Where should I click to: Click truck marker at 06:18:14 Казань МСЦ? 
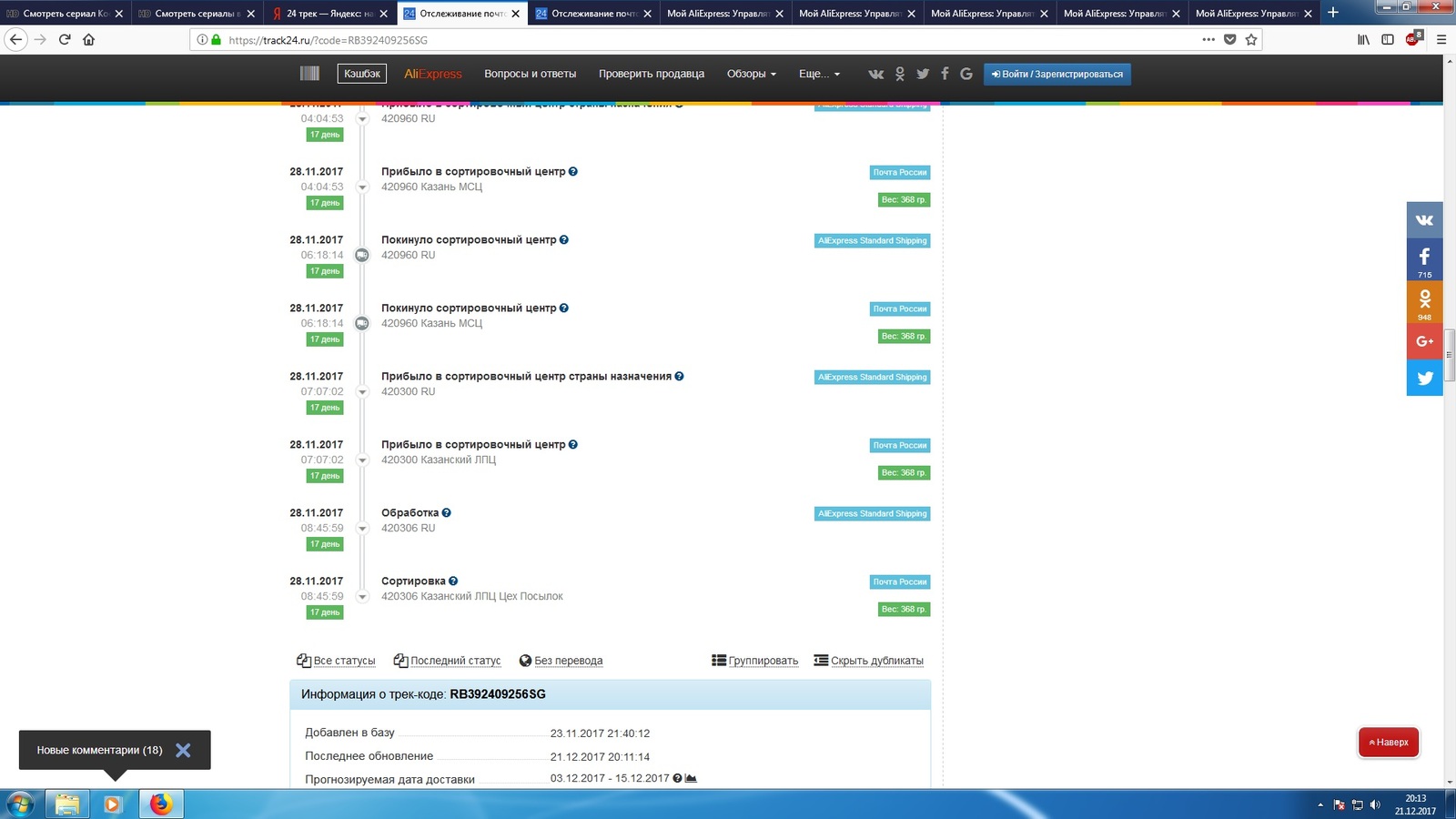pos(362,324)
